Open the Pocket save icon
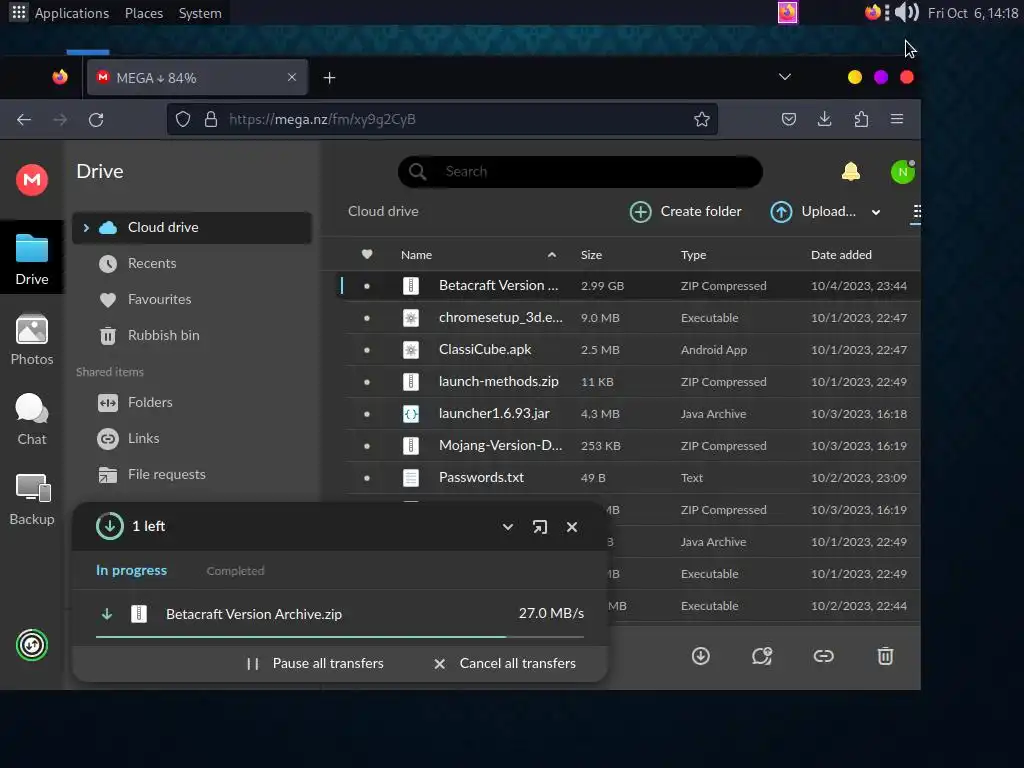 point(789,119)
